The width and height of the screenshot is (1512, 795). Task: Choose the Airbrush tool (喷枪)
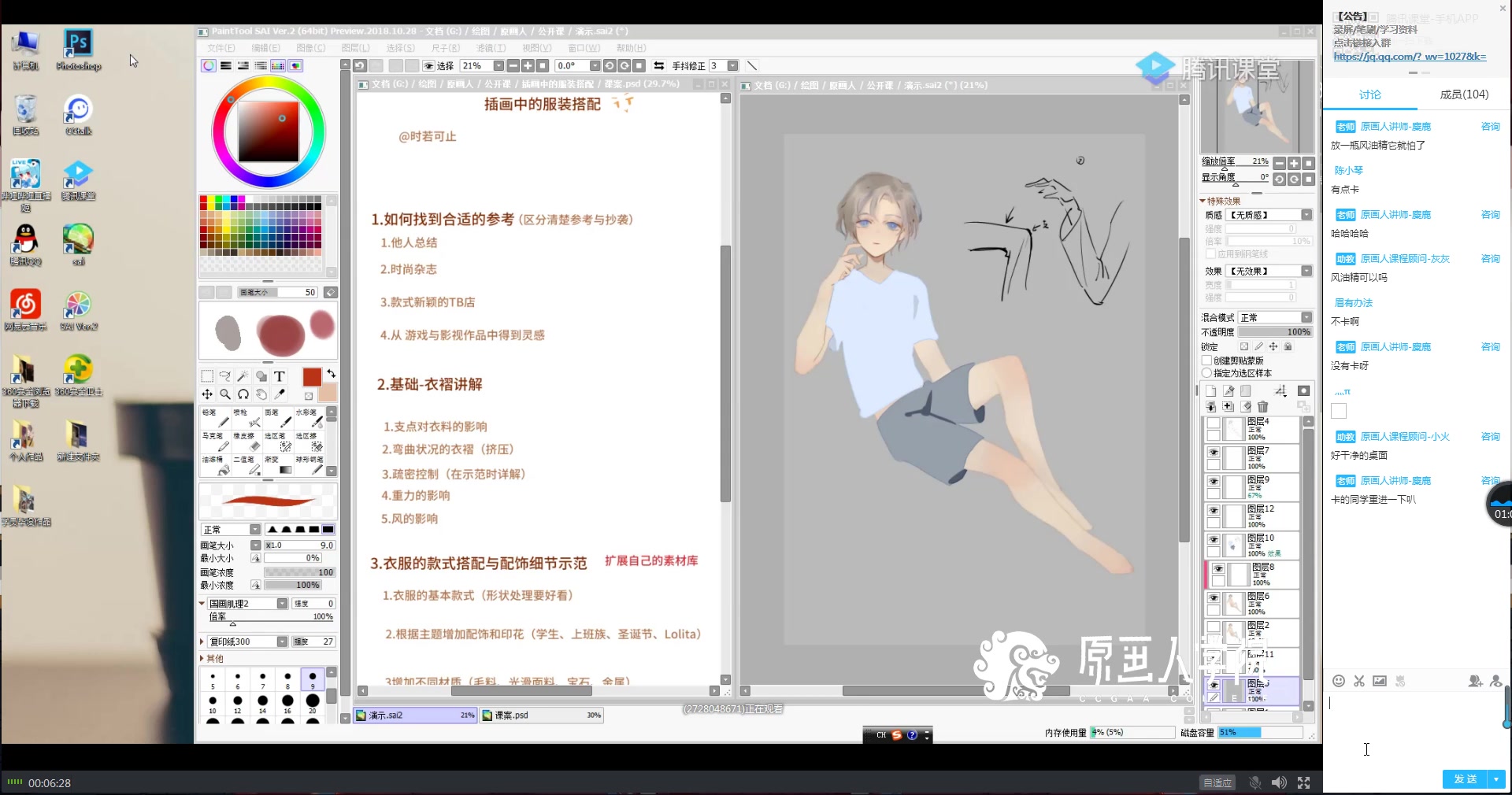pyautogui.click(x=247, y=417)
